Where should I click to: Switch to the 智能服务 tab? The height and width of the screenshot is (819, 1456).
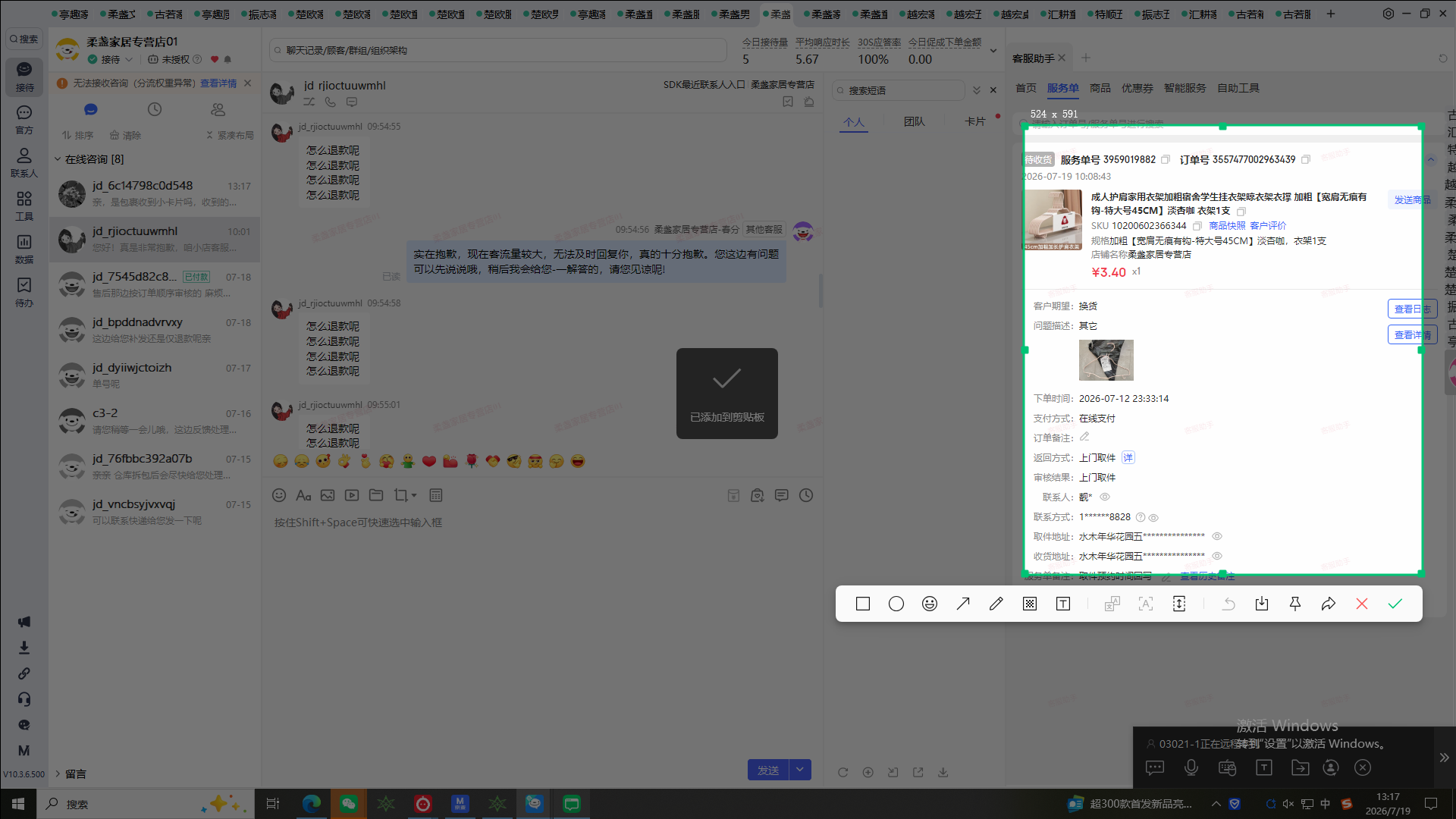point(1185,88)
